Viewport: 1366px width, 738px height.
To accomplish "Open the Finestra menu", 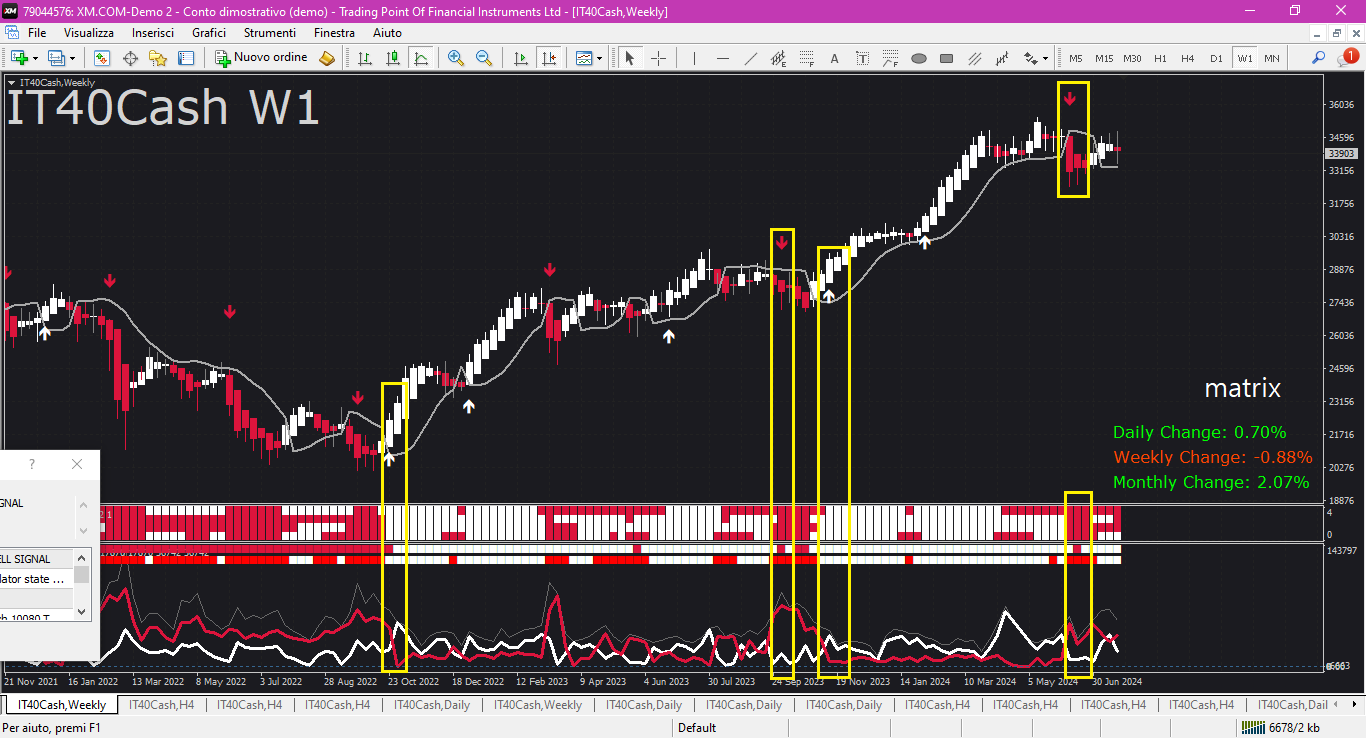I will click(x=334, y=33).
